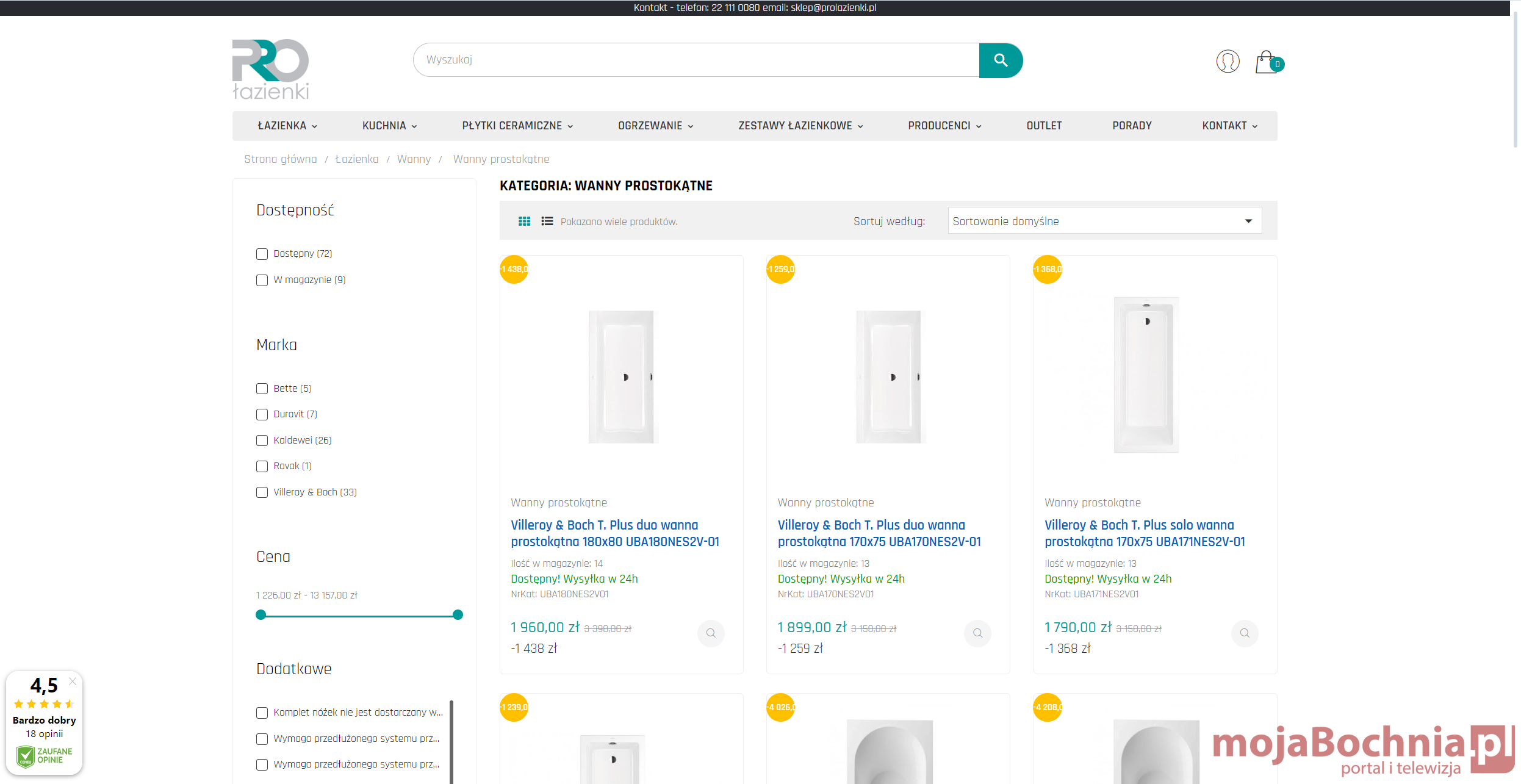Expand the PRODUCENCI menu

(x=944, y=126)
